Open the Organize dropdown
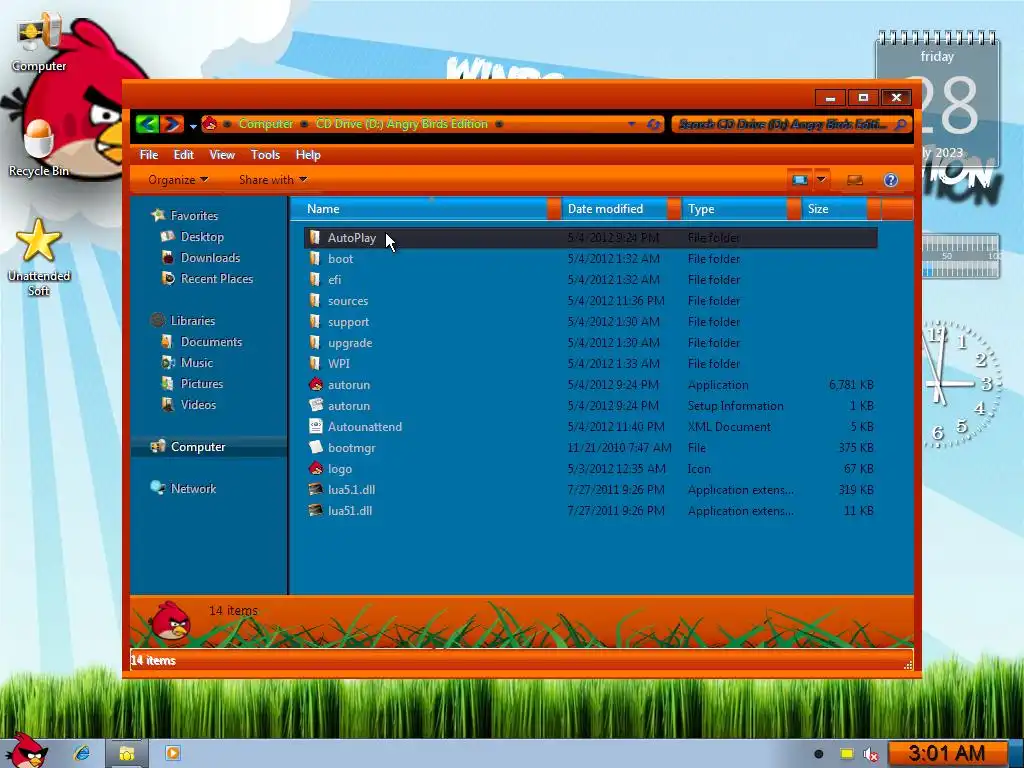 178,180
